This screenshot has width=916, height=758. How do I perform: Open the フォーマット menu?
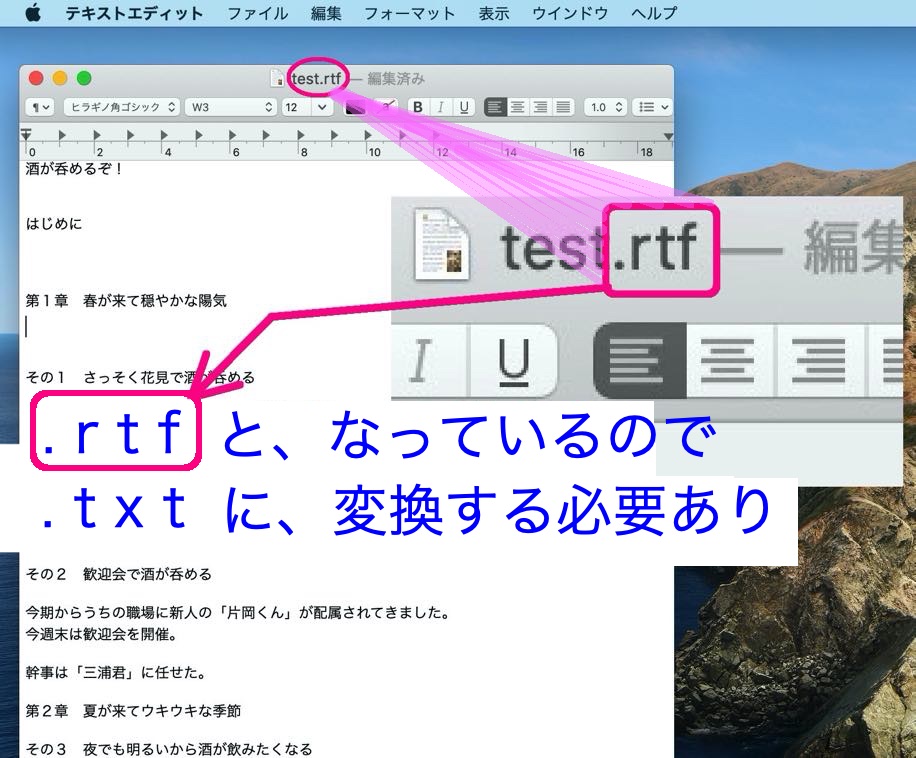[x=409, y=13]
